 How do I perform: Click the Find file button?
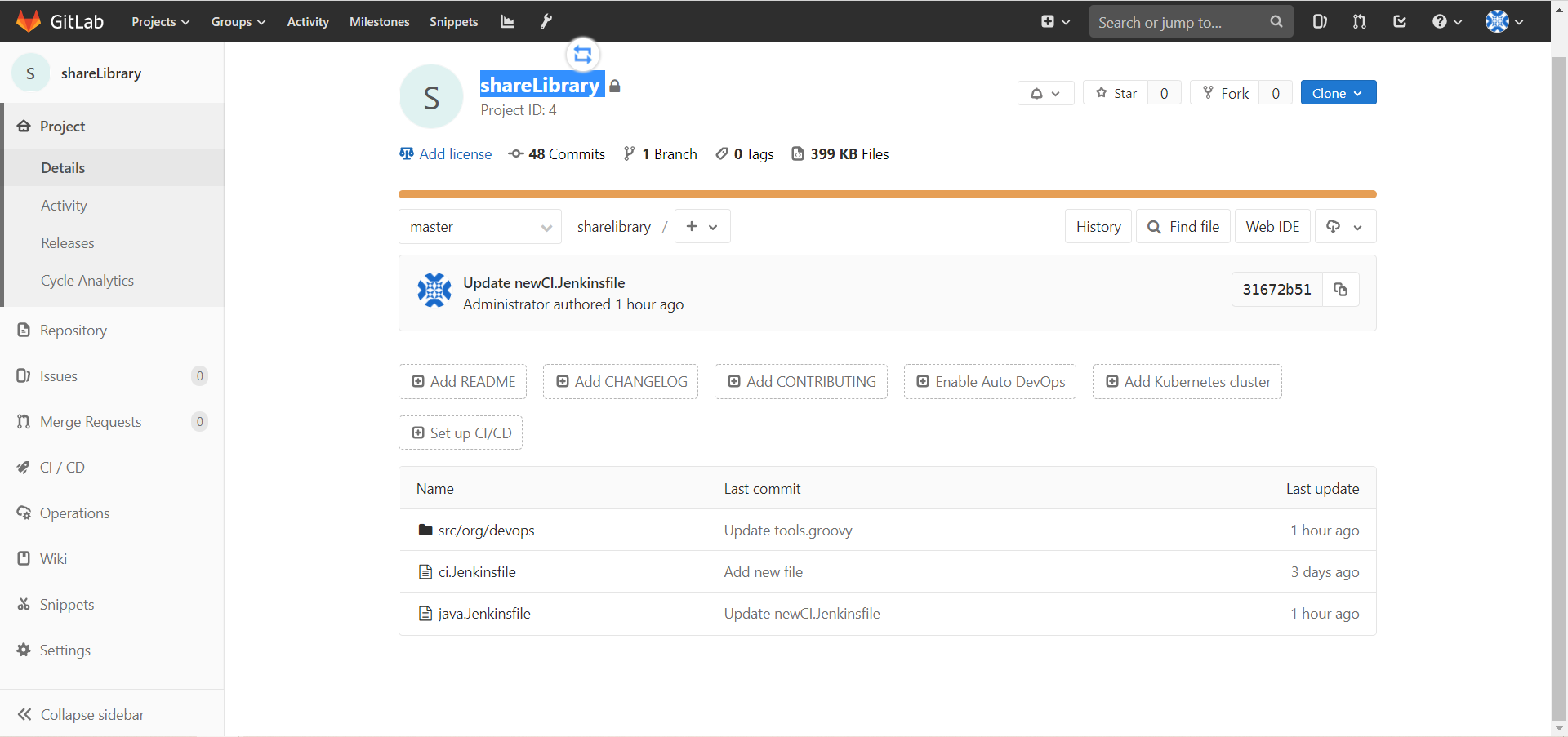pyautogui.click(x=1183, y=227)
